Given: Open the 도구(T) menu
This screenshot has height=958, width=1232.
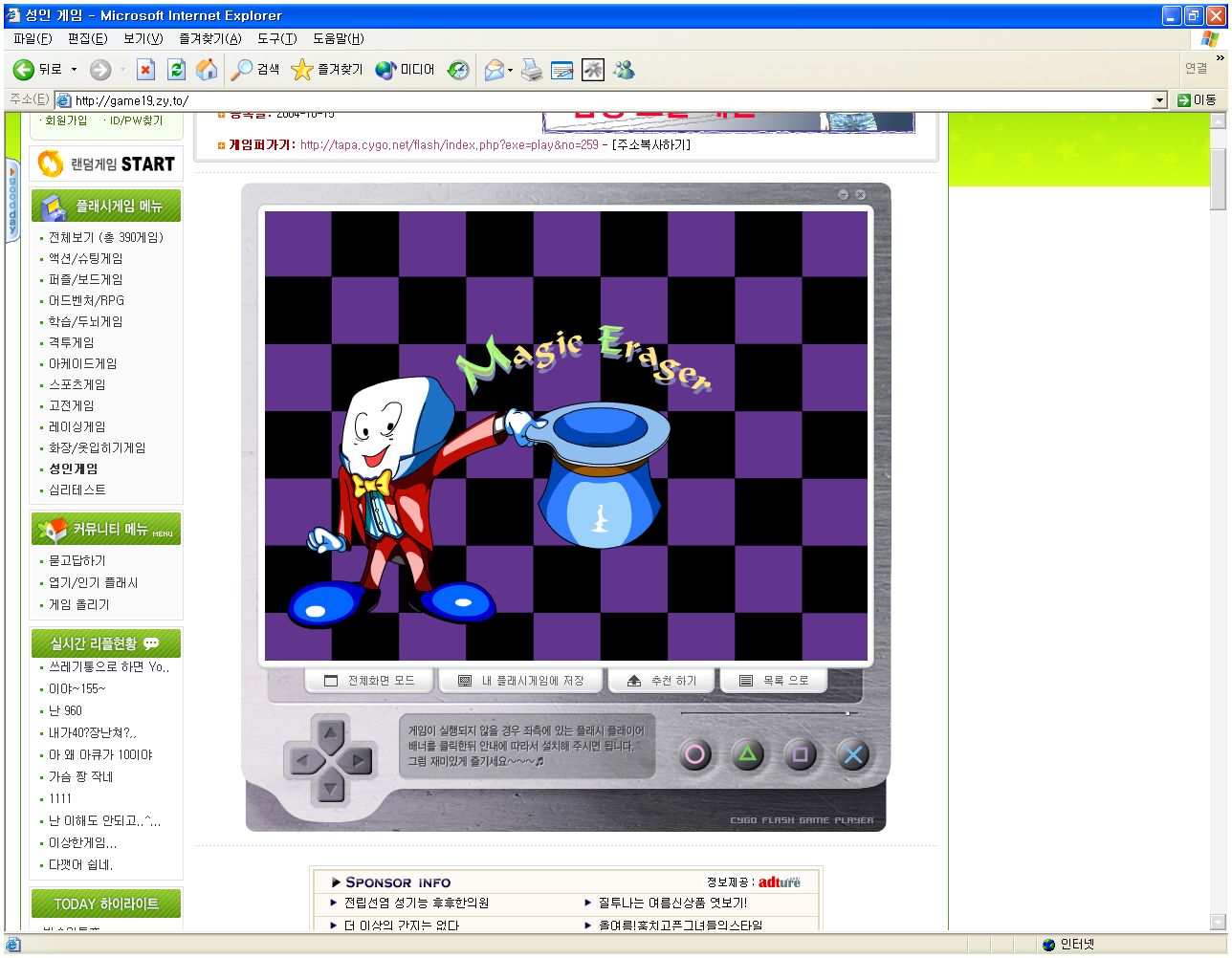Looking at the screenshot, I should coord(276,38).
